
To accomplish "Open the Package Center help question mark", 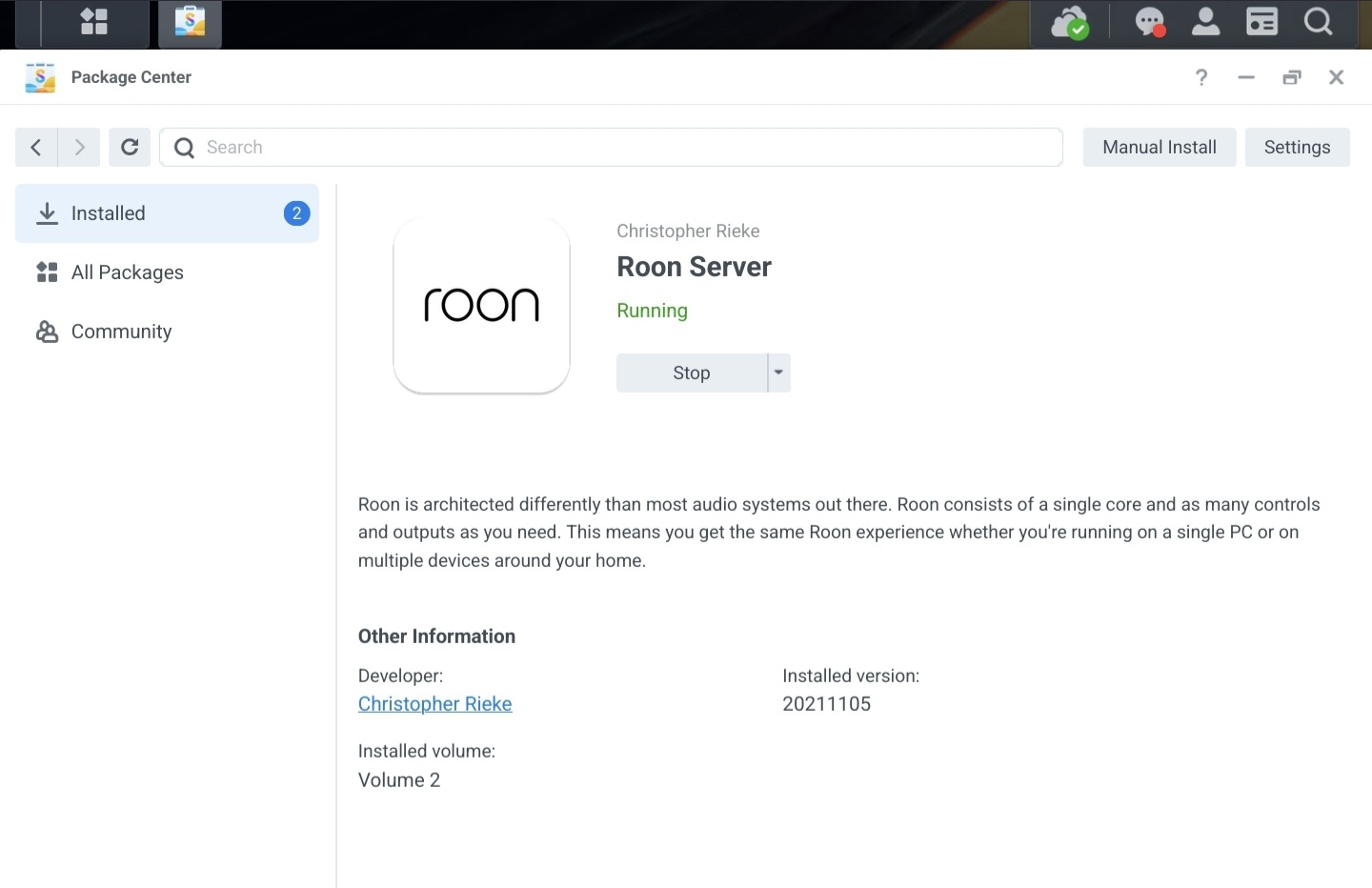I will 1201,77.
